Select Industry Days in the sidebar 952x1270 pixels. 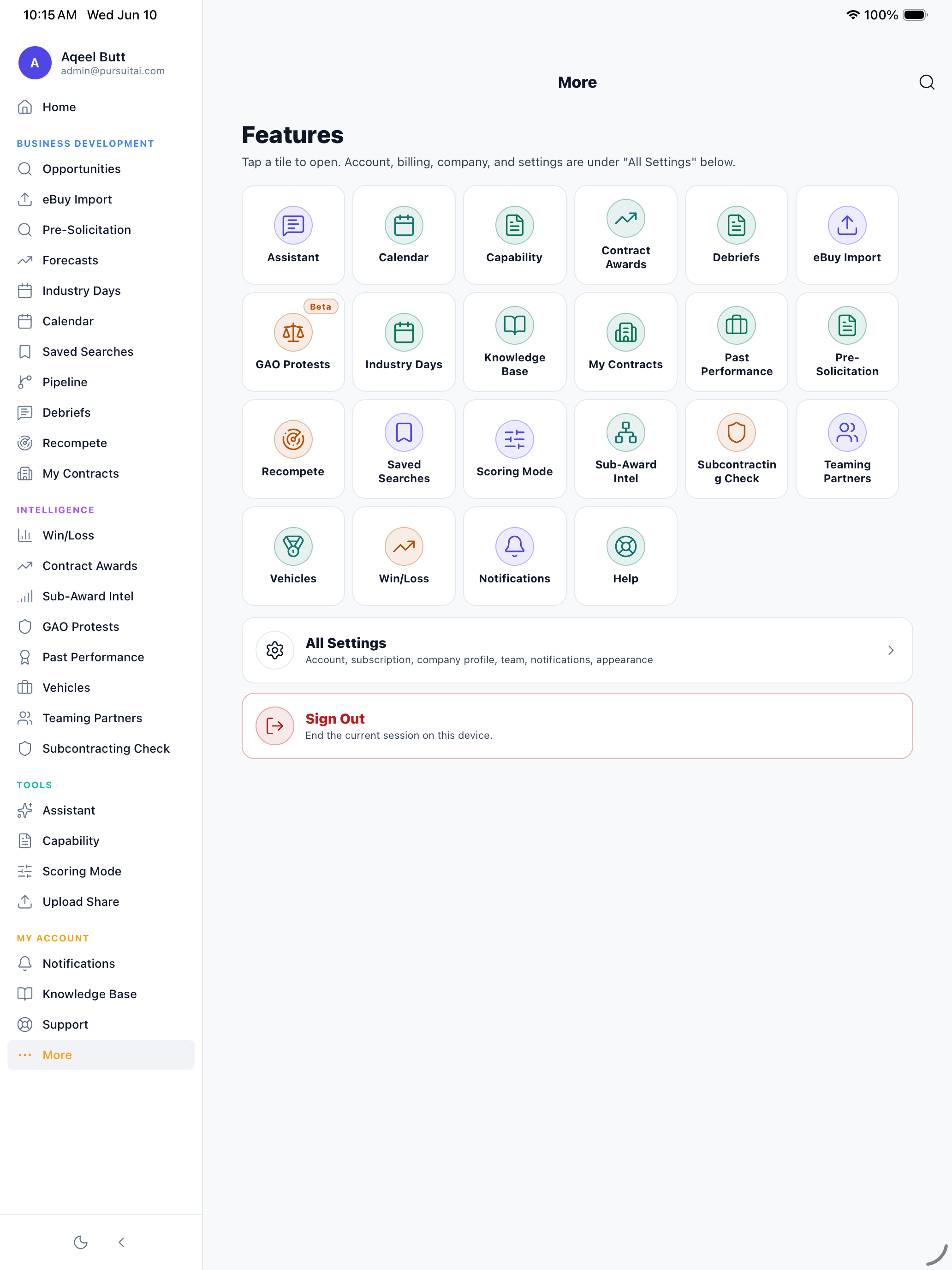101,291
